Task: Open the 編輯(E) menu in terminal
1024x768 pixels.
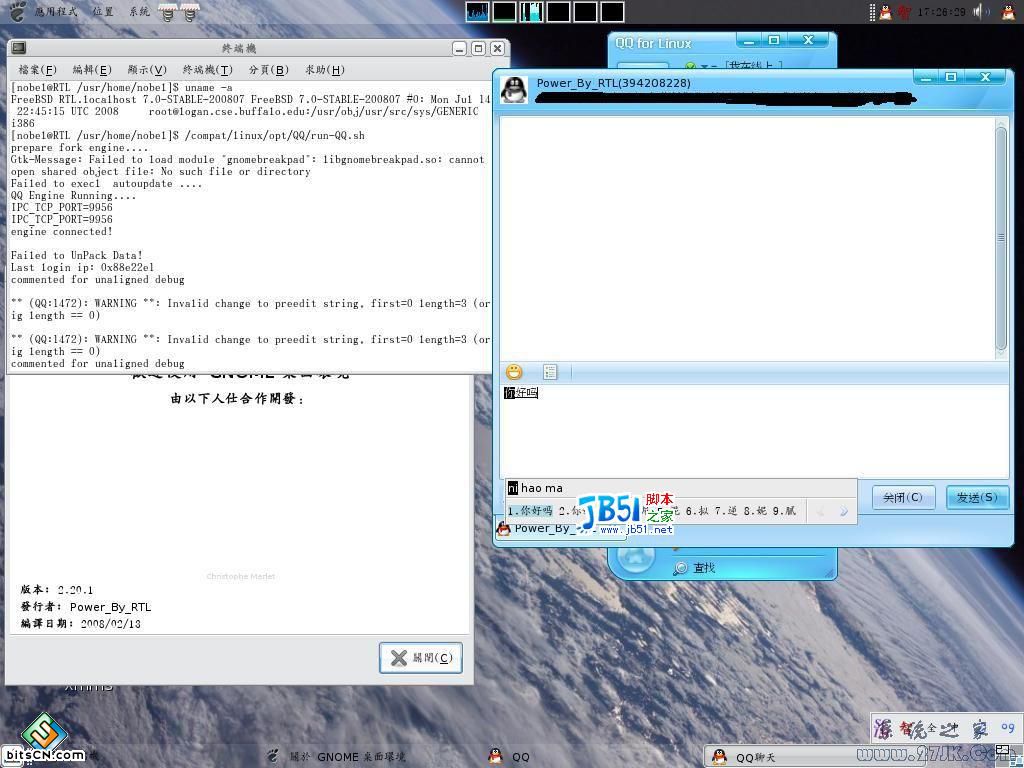Action: point(91,70)
